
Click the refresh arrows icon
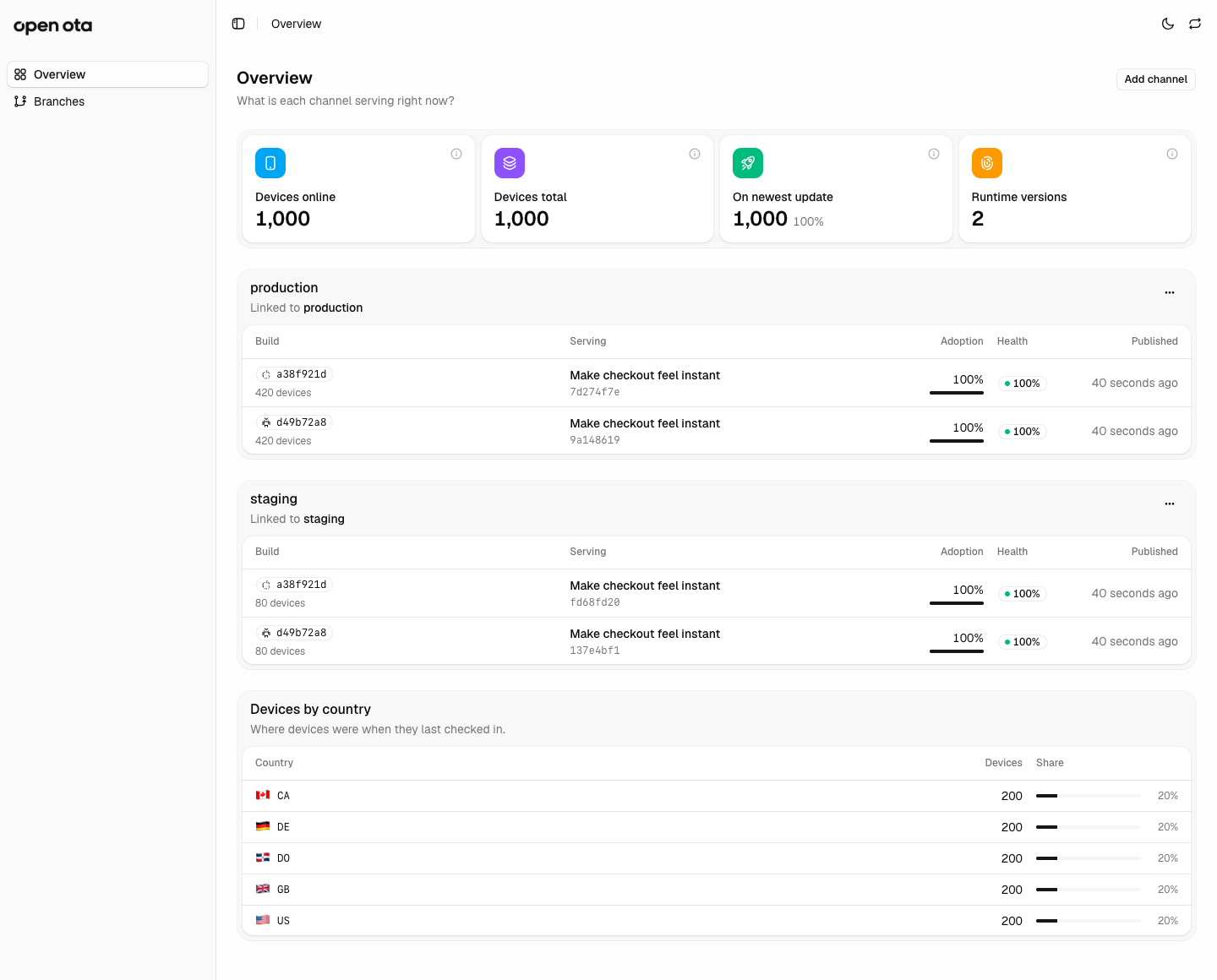pos(1195,24)
